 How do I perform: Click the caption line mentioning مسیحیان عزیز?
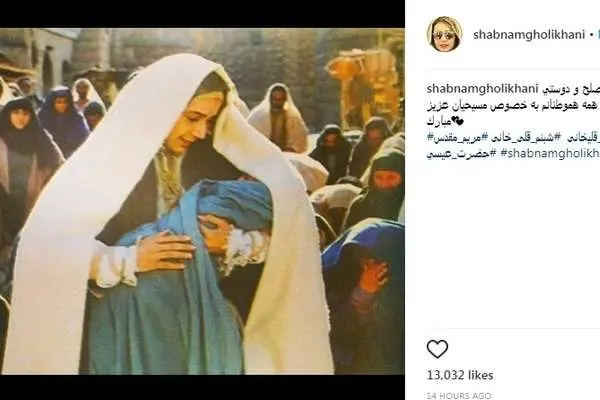click(513, 106)
